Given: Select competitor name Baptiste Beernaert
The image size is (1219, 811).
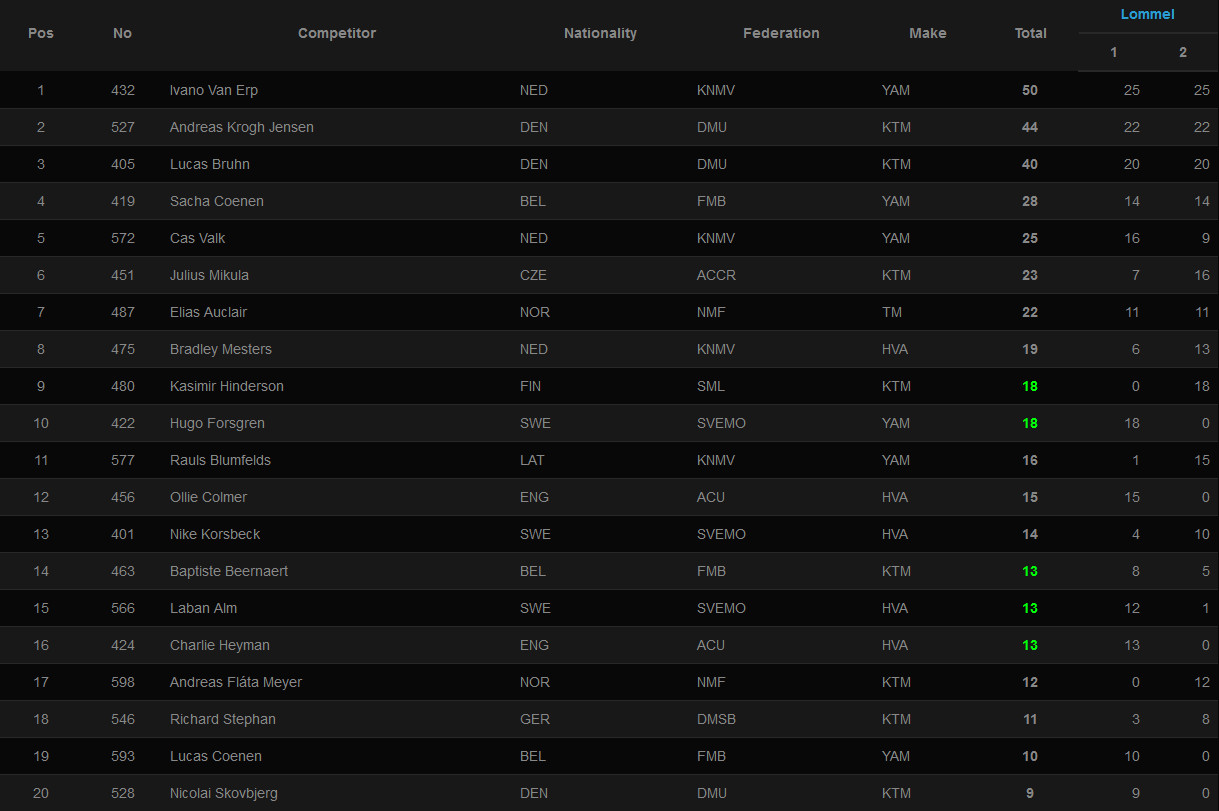Looking at the screenshot, I should click(x=229, y=571).
